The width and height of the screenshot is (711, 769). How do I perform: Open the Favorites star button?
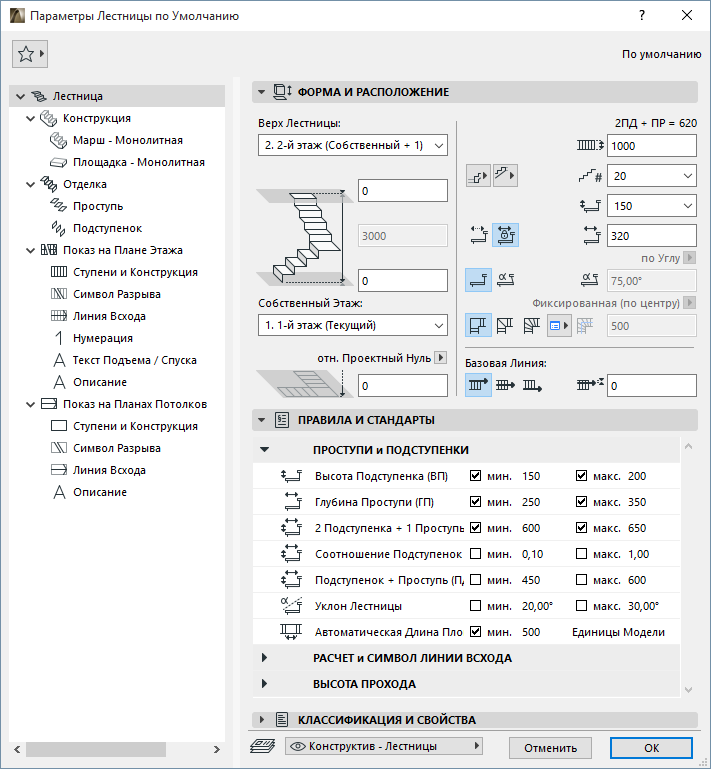[29, 54]
